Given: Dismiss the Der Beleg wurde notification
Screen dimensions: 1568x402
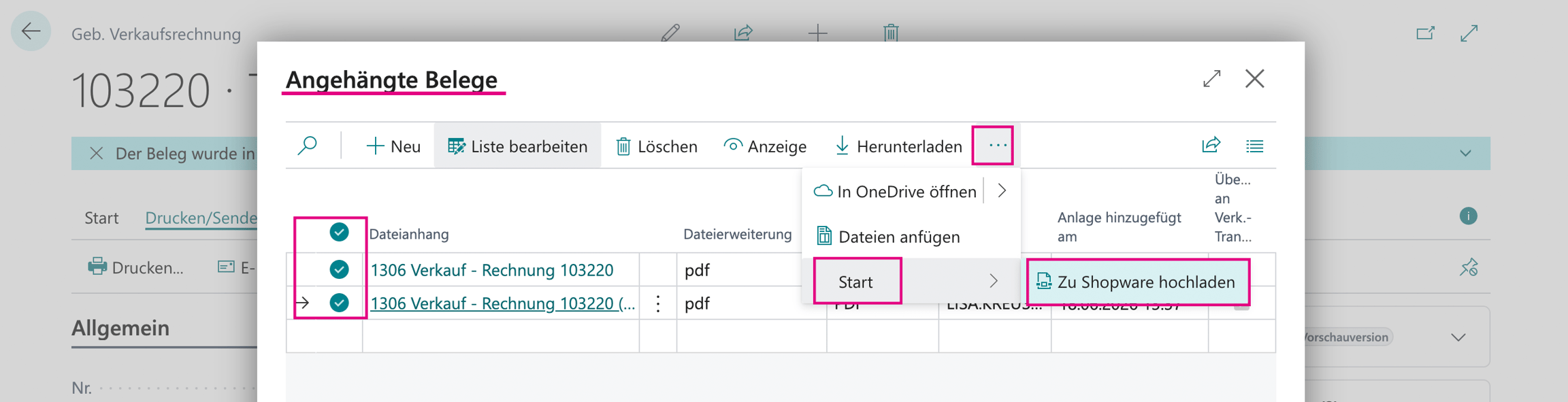Looking at the screenshot, I should (x=97, y=154).
